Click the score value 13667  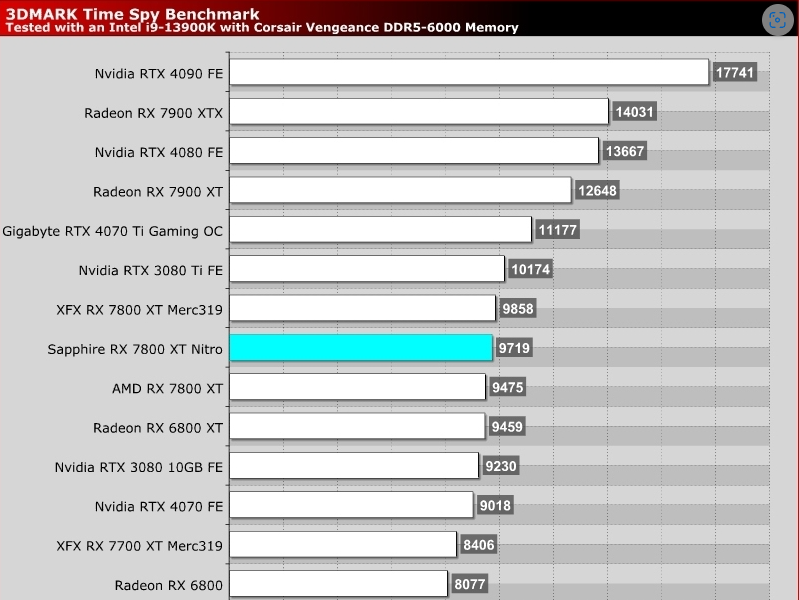(x=625, y=151)
